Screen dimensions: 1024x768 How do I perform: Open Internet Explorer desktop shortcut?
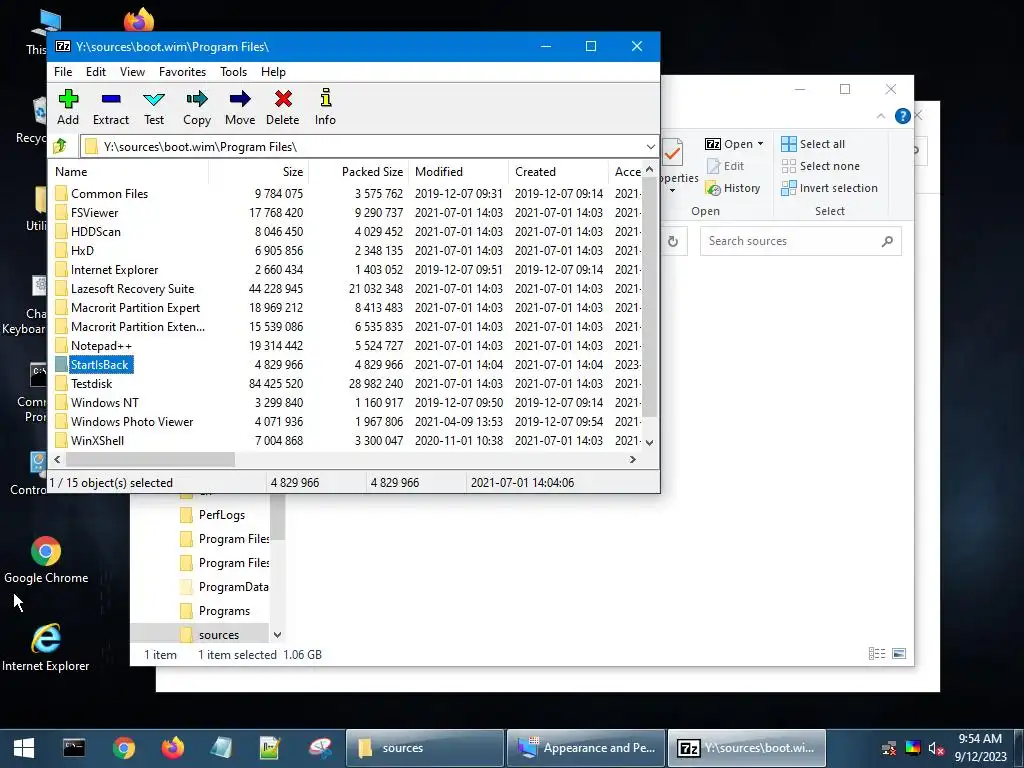point(46,648)
